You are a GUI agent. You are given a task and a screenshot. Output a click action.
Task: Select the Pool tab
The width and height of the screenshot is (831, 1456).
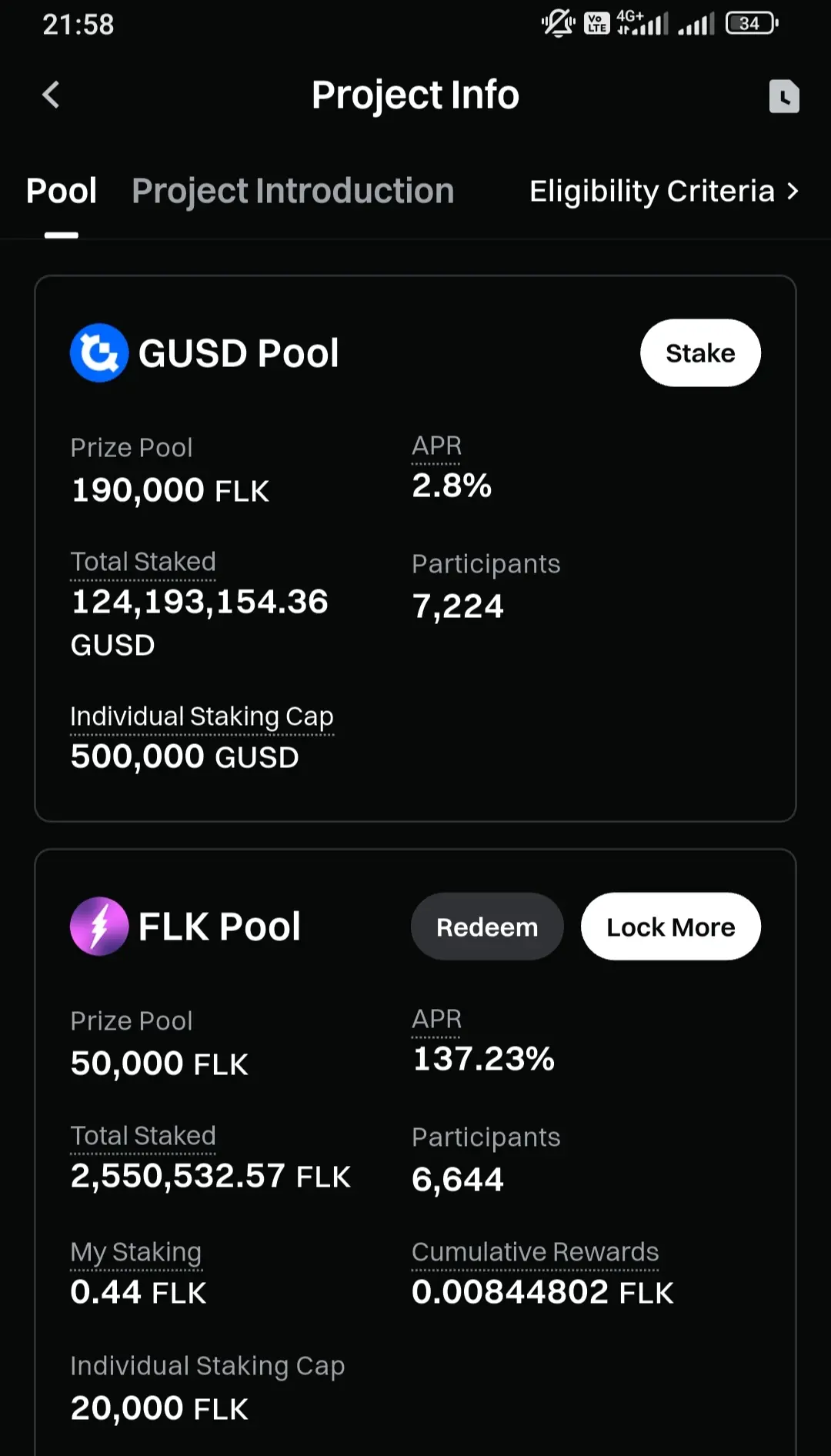(x=62, y=191)
